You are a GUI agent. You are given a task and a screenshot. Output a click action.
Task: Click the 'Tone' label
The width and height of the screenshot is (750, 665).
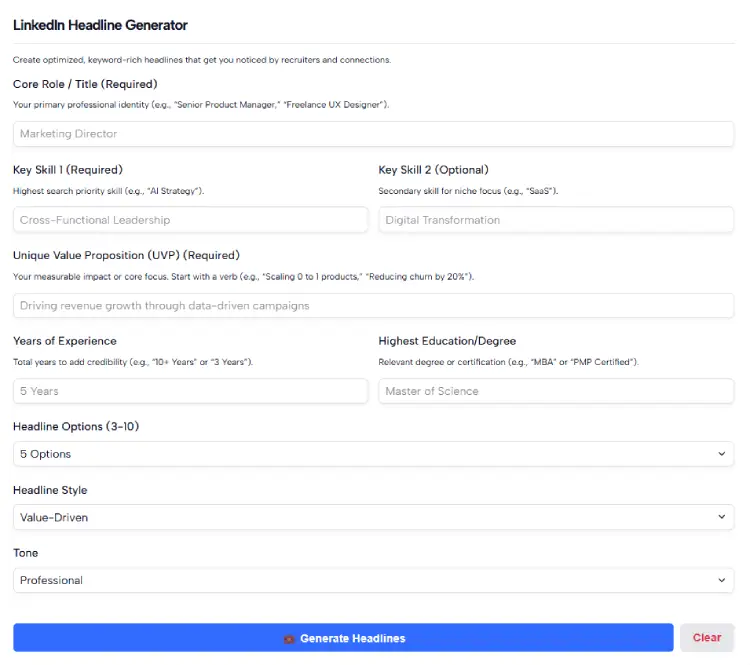click(x=25, y=553)
